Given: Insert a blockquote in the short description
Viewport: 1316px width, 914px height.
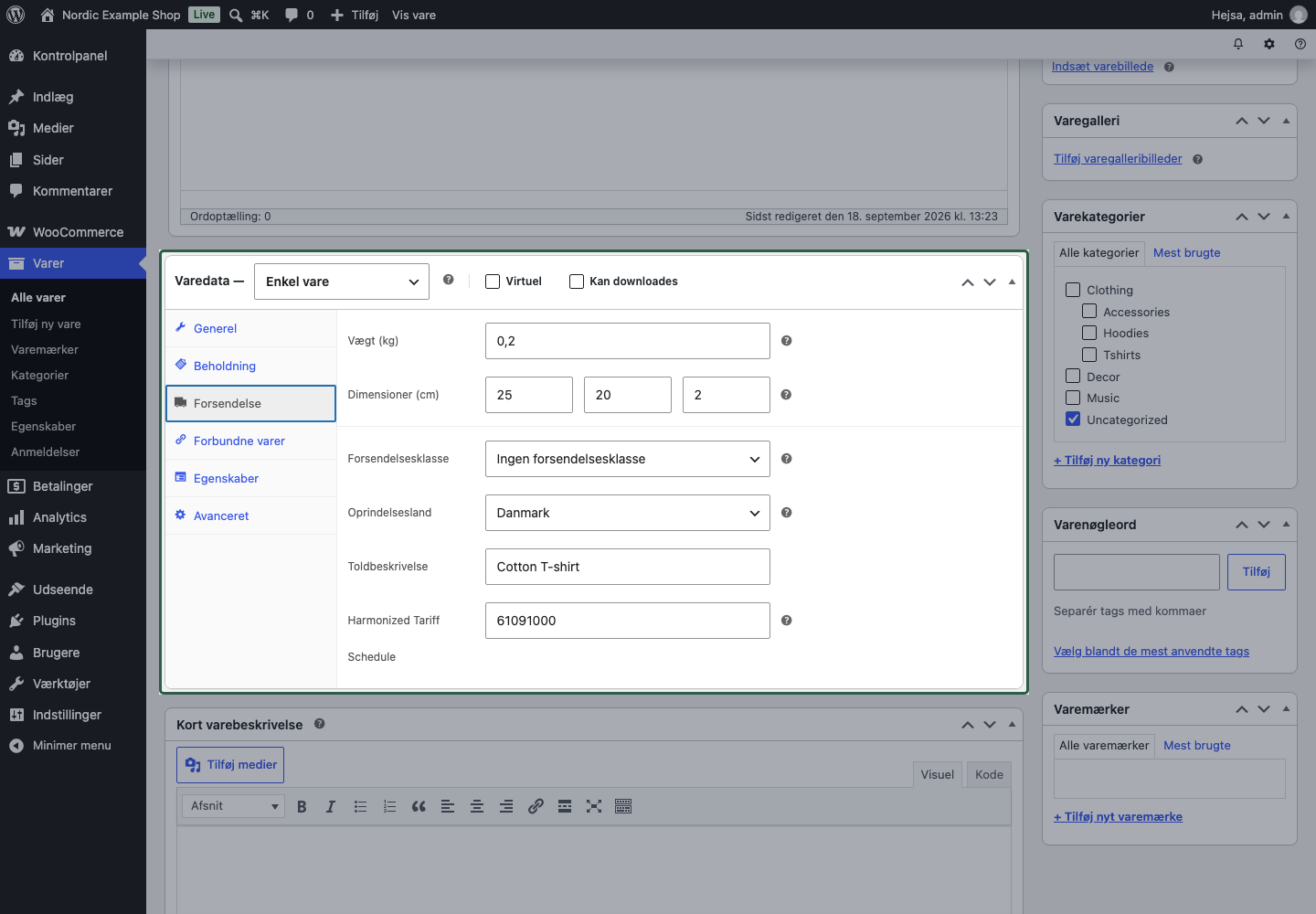Looking at the screenshot, I should pyautogui.click(x=419, y=806).
